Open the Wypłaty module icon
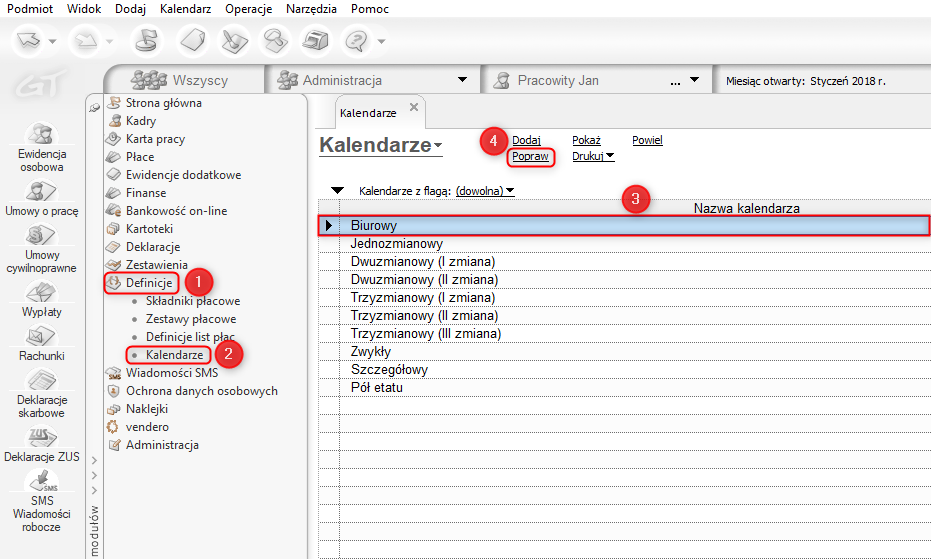The width and height of the screenshot is (931, 559). [x=42, y=292]
